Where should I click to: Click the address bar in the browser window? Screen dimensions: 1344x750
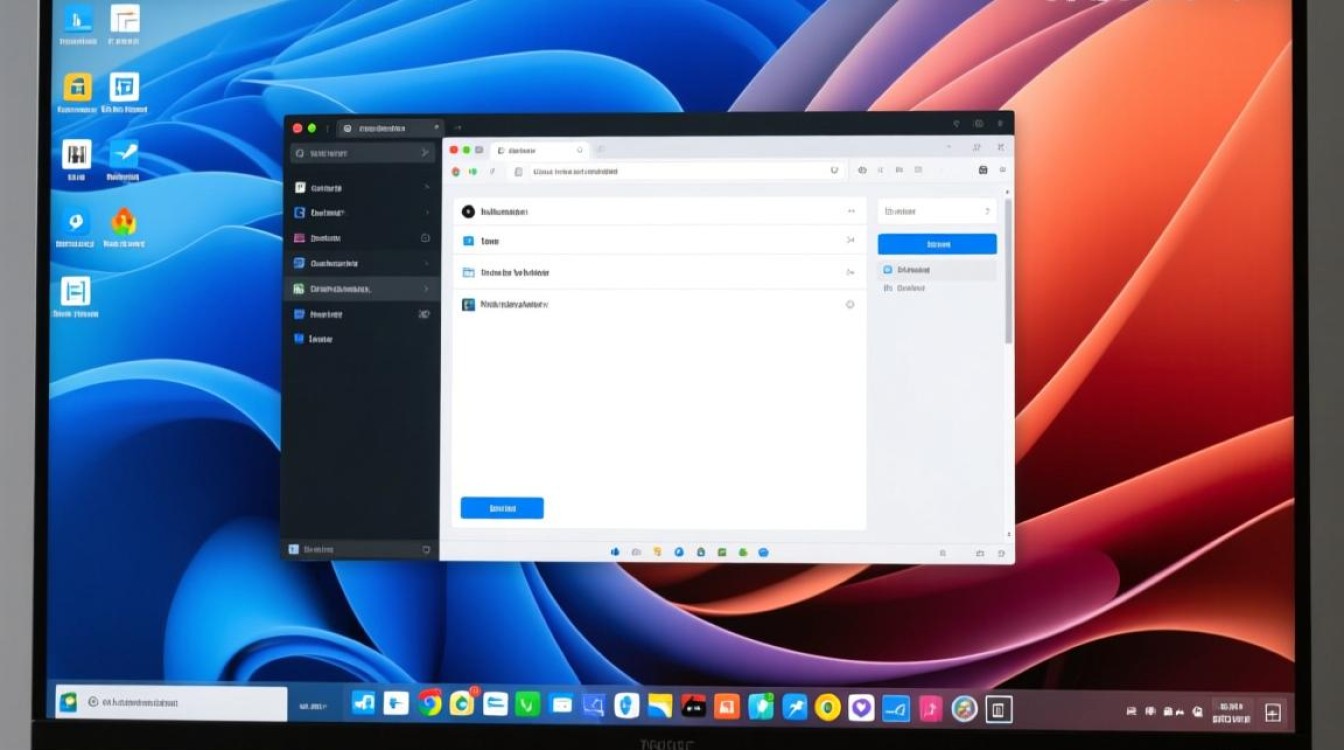pos(685,171)
